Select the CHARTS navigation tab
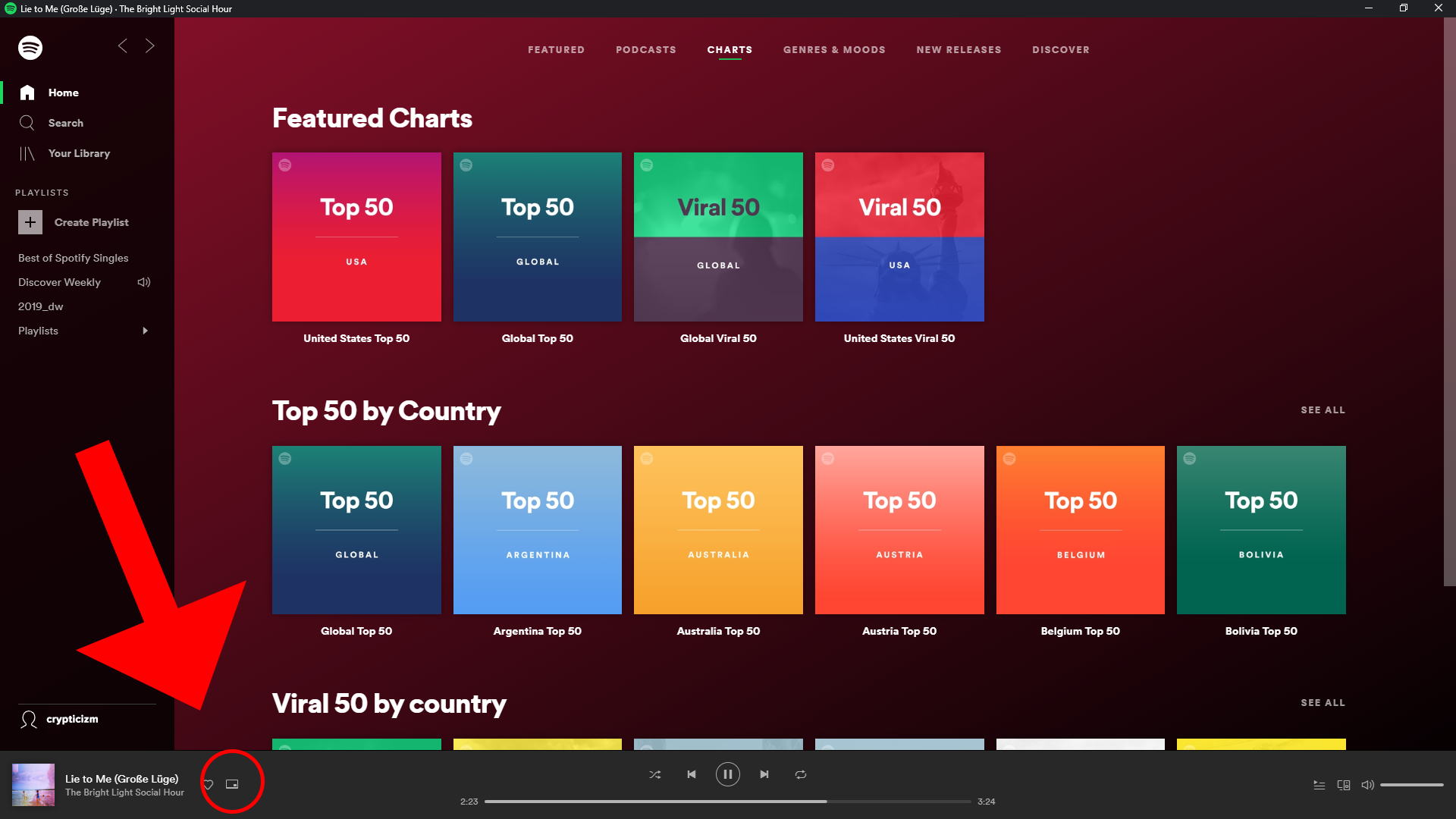Viewport: 1456px width, 819px height. click(729, 49)
